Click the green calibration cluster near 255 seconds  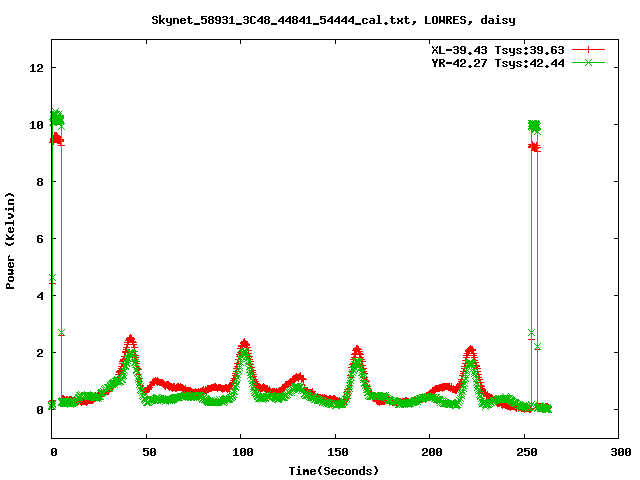pyautogui.click(x=534, y=126)
